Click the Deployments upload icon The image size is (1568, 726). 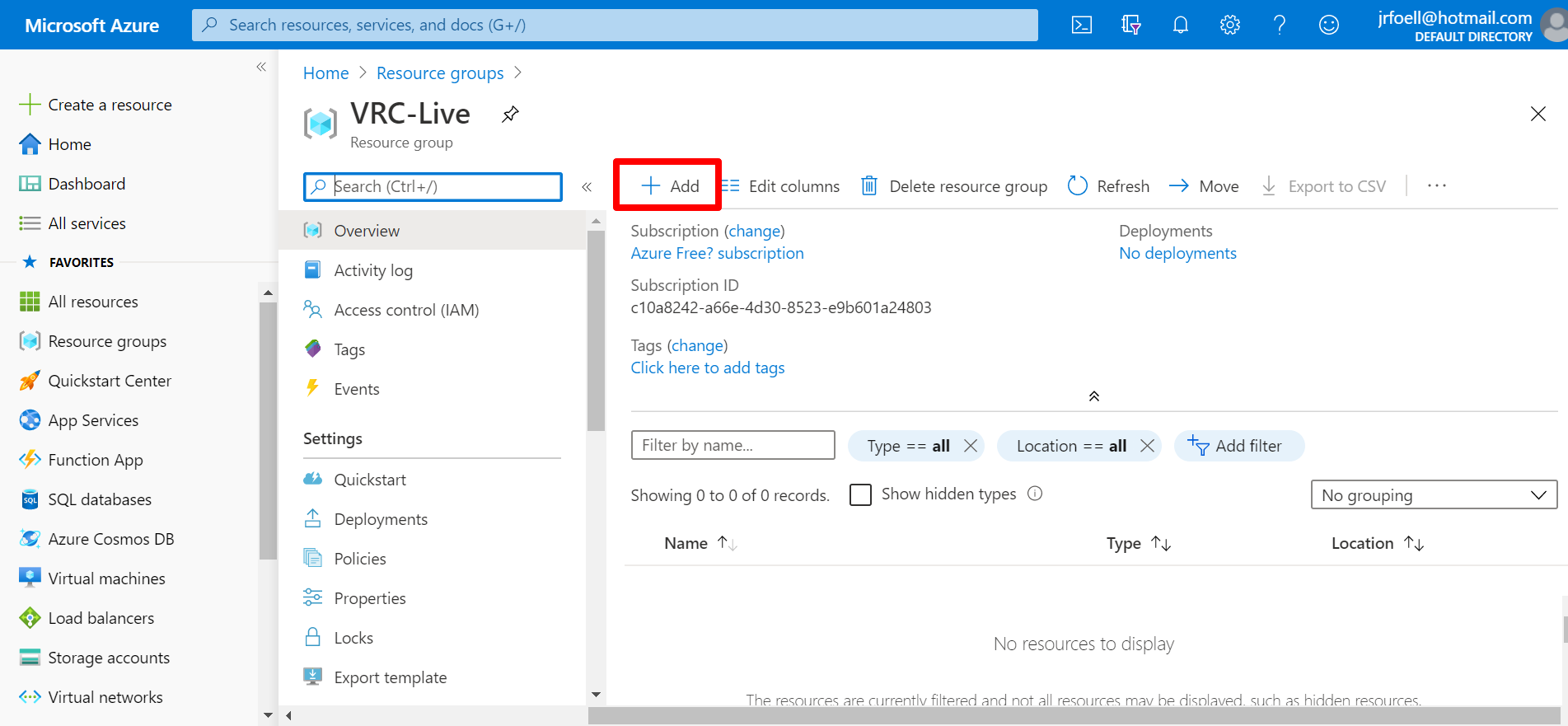coord(313,518)
